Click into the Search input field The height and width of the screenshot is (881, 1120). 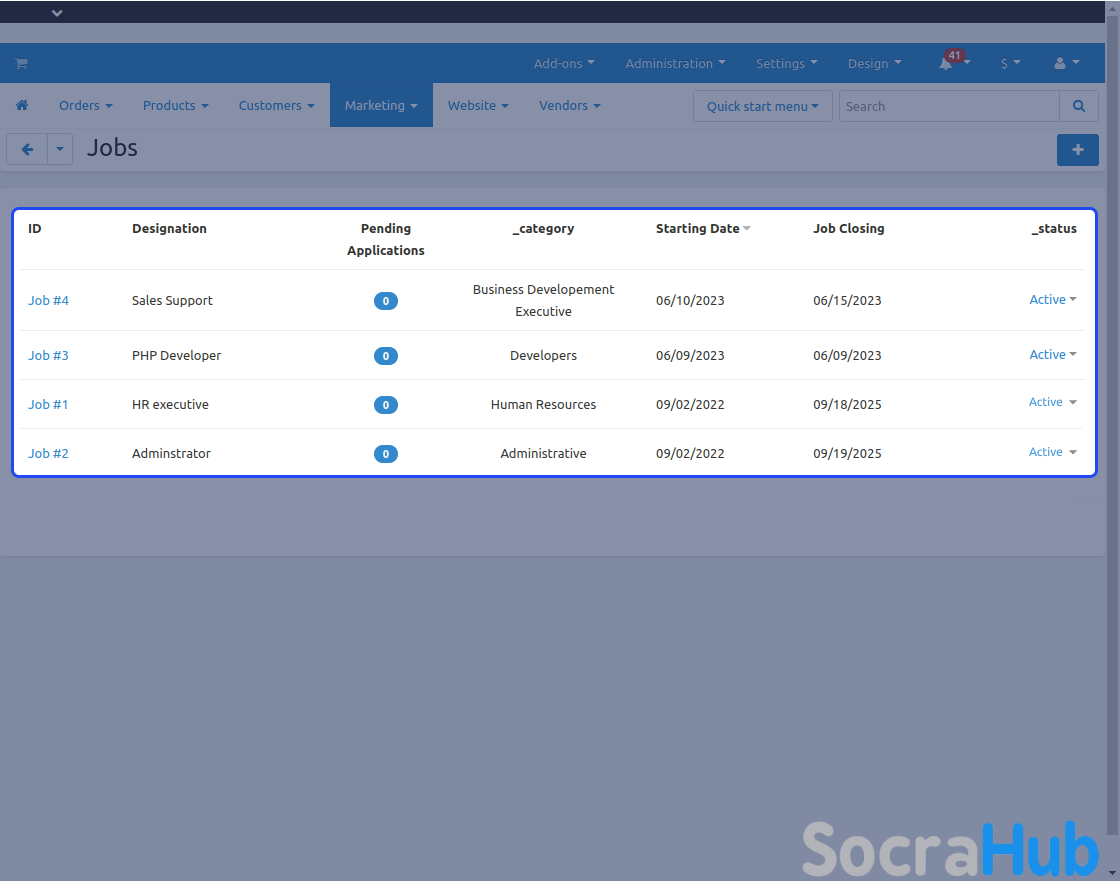(948, 106)
